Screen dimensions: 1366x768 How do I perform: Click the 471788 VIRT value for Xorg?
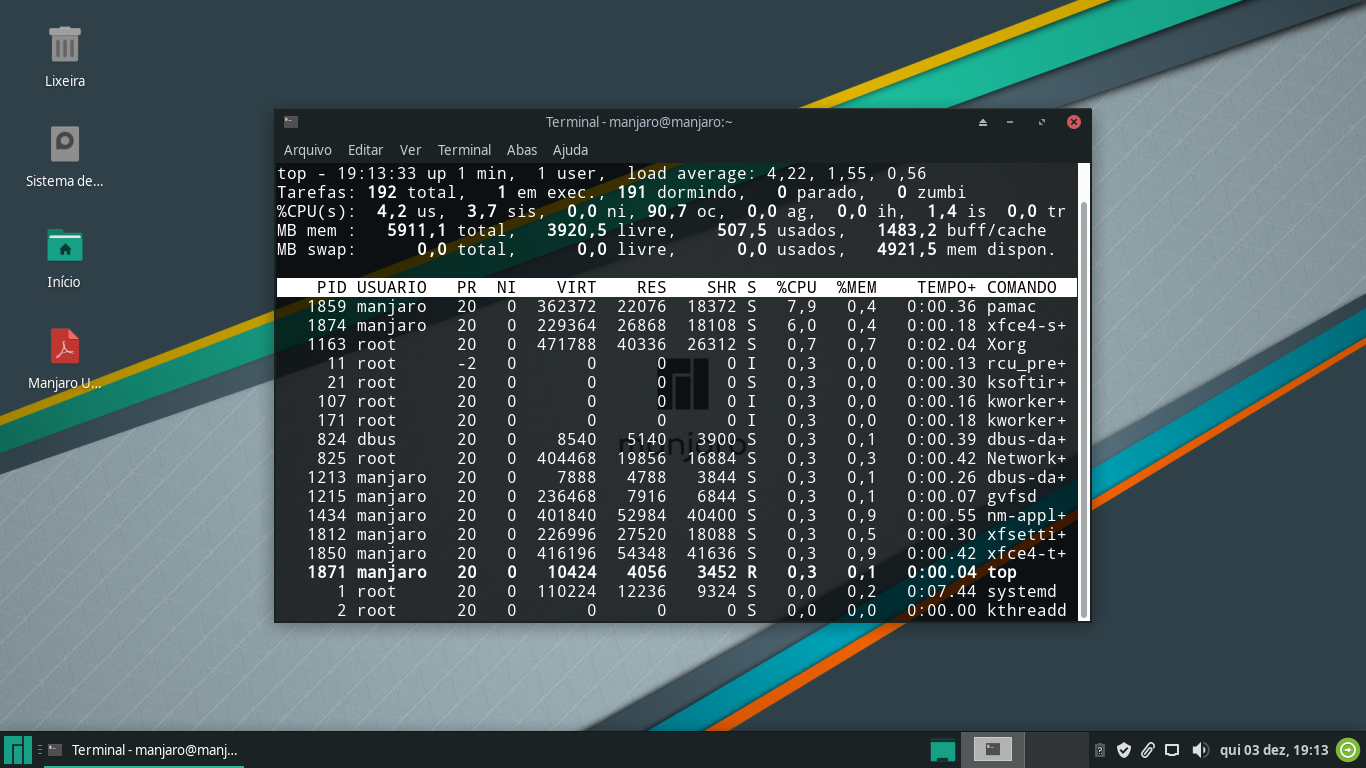(x=567, y=345)
